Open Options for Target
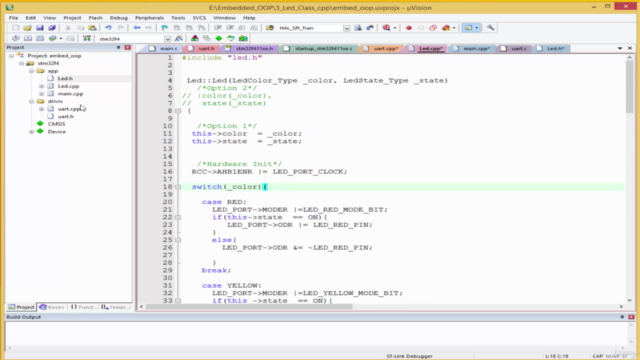The height and width of the screenshot is (360, 640). (179, 38)
